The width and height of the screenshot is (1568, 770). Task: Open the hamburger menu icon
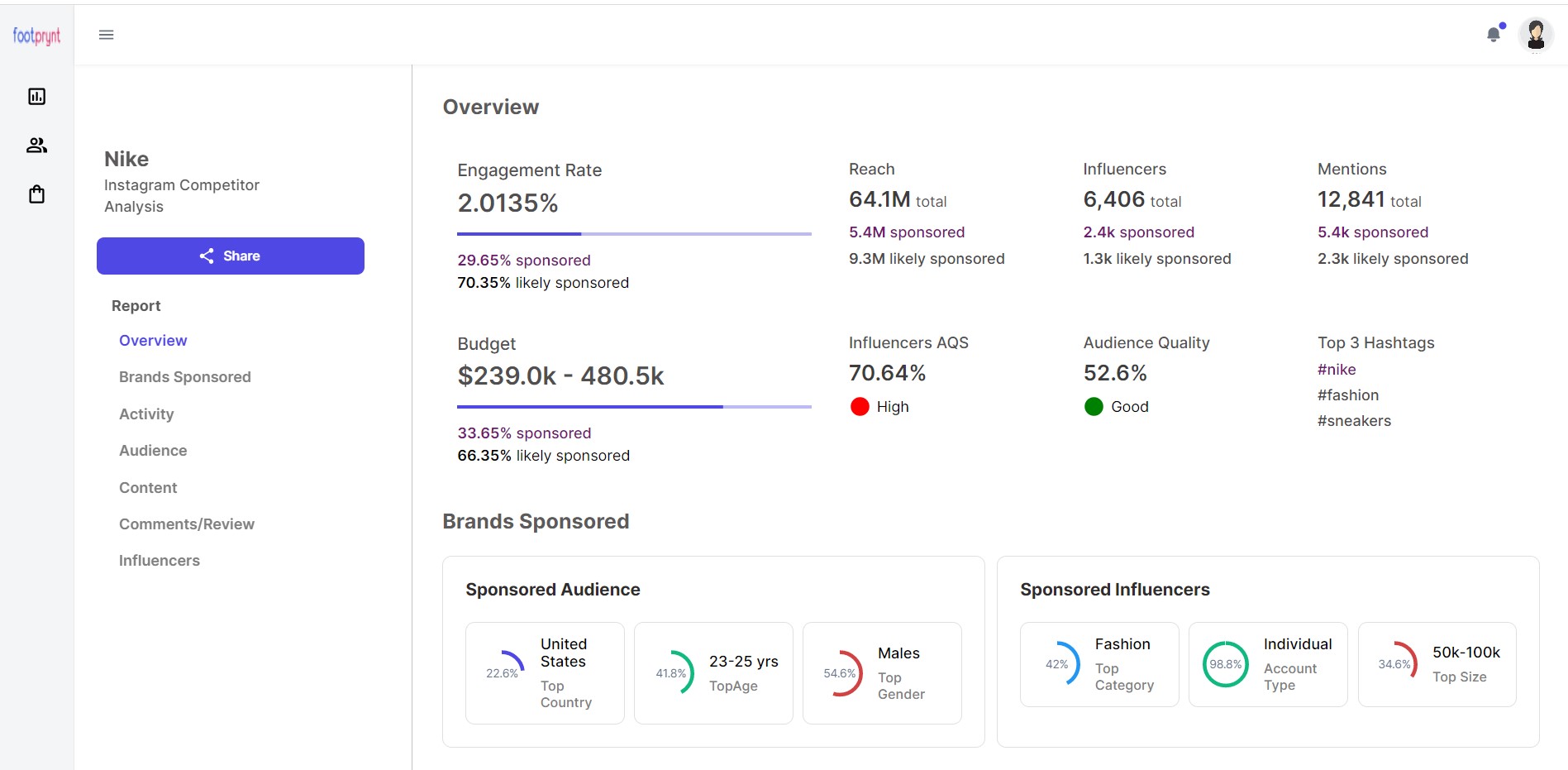106,35
